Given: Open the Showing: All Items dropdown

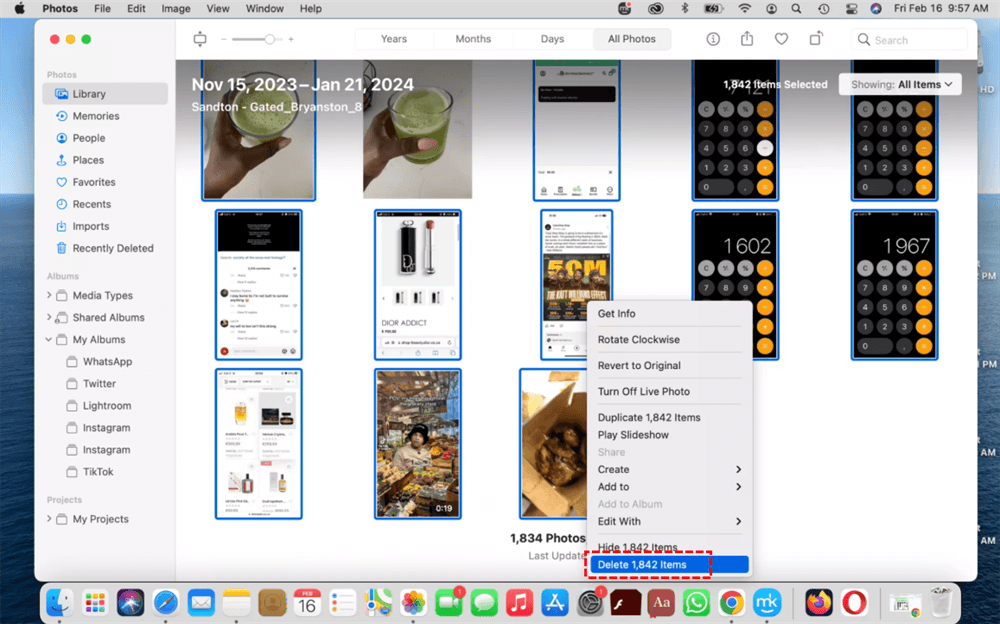Looking at the screenshot, I should tap(900, 85).
